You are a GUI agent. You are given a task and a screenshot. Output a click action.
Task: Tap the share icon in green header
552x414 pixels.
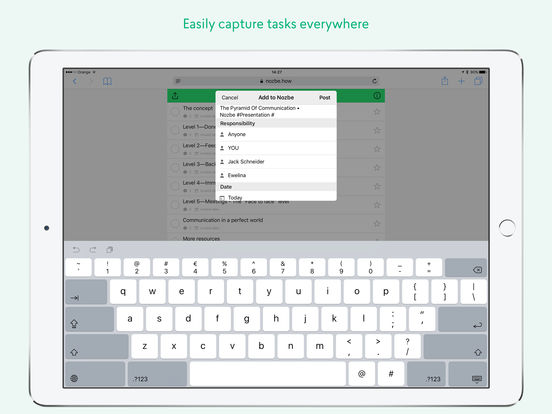tap(175, 96)
